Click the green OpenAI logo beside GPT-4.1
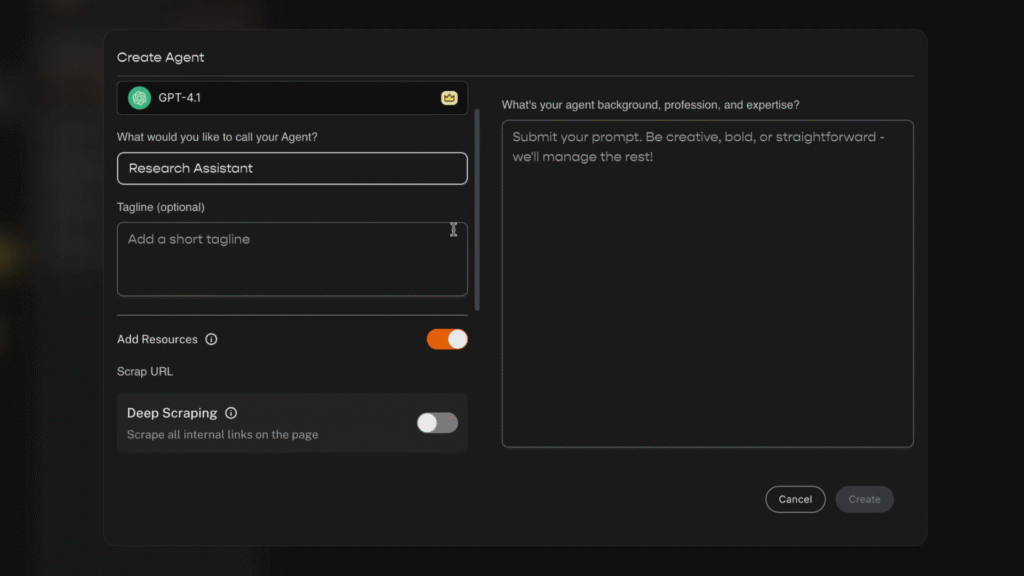 (x=139, y=98)
